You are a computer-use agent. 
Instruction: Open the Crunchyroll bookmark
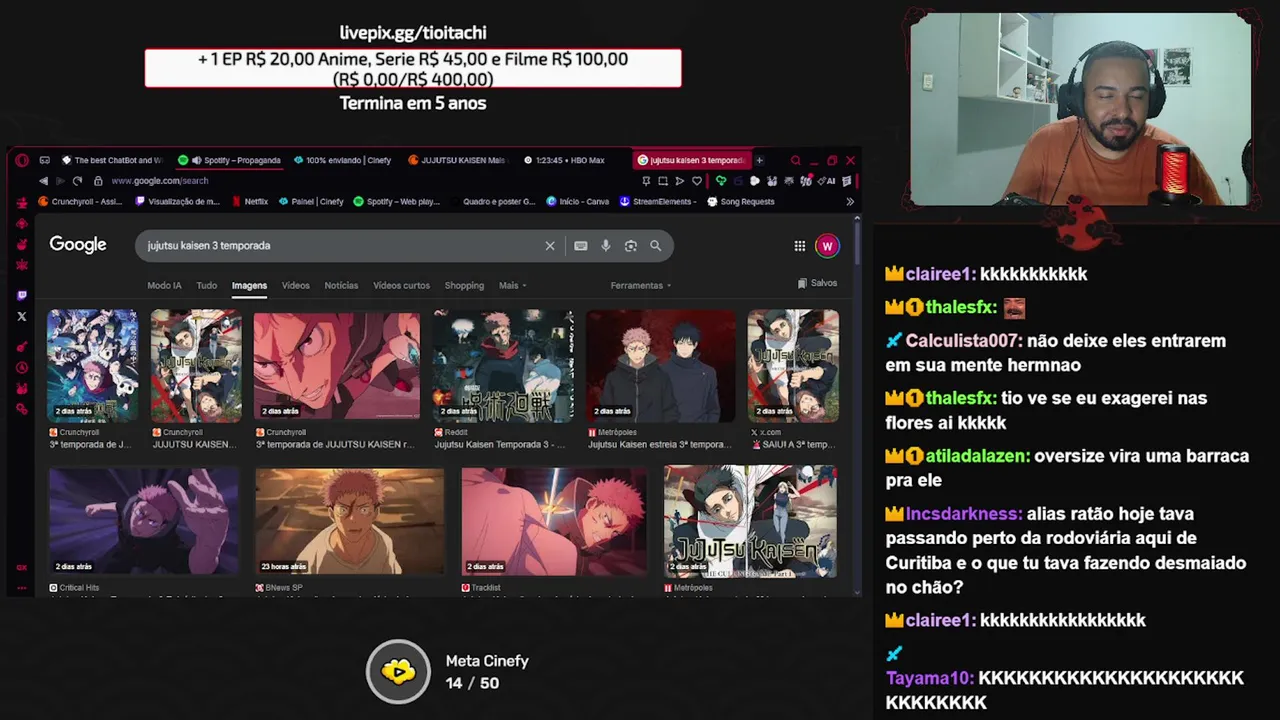pos(80,202)
